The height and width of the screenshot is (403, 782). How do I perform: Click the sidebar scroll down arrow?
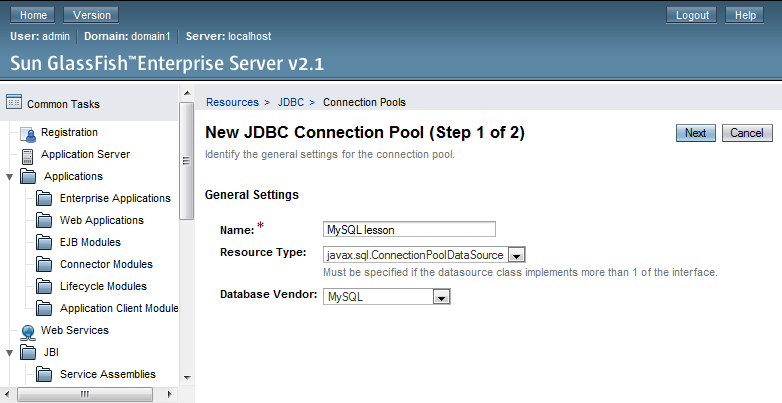pos(187,378)
